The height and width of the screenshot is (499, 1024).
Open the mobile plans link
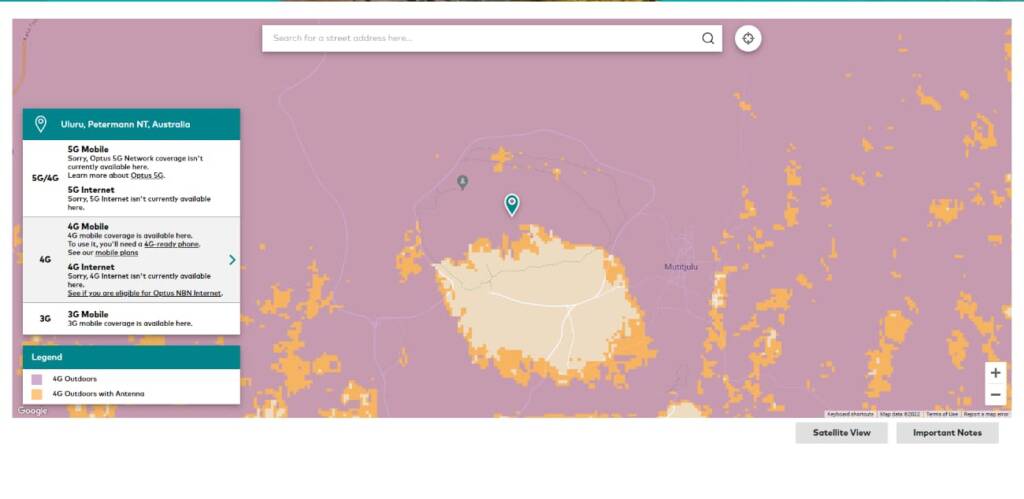[116, 253]
